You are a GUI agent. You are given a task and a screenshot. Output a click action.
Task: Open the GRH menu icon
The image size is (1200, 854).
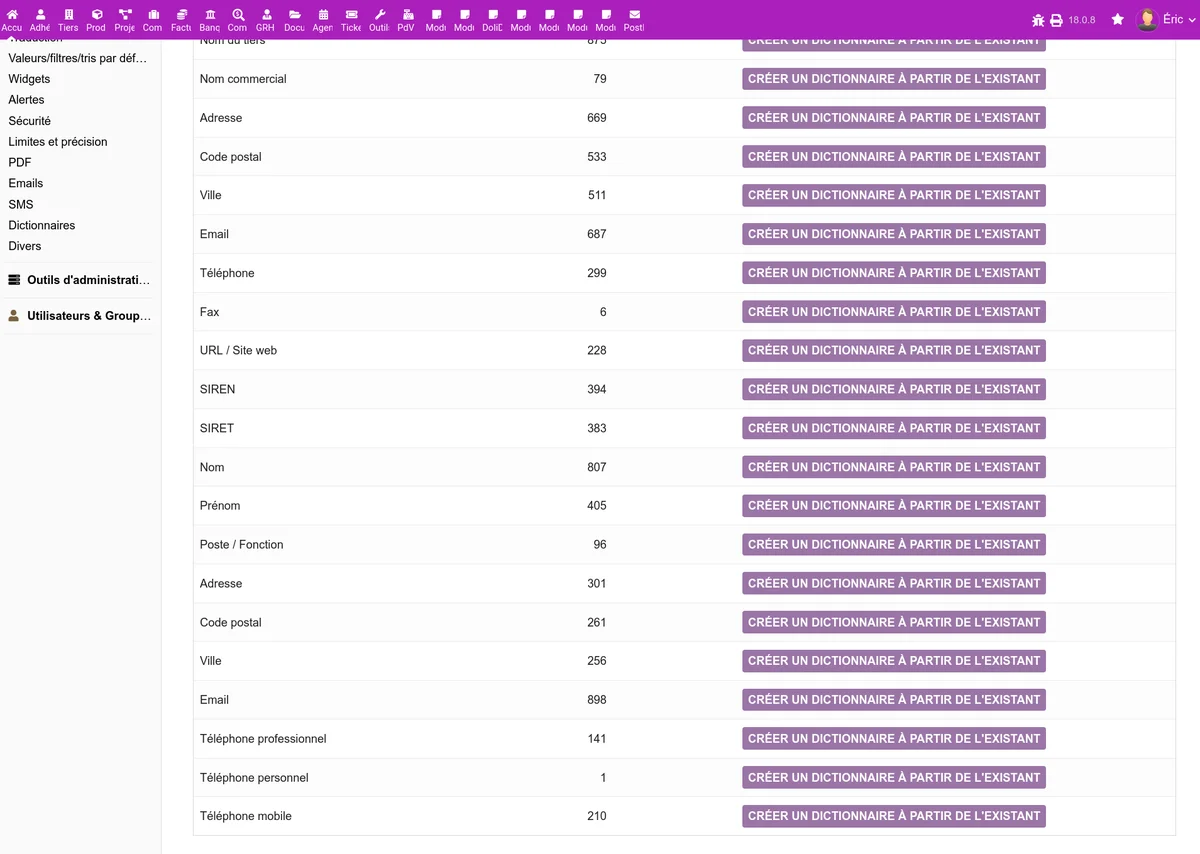tap(266, 15)
